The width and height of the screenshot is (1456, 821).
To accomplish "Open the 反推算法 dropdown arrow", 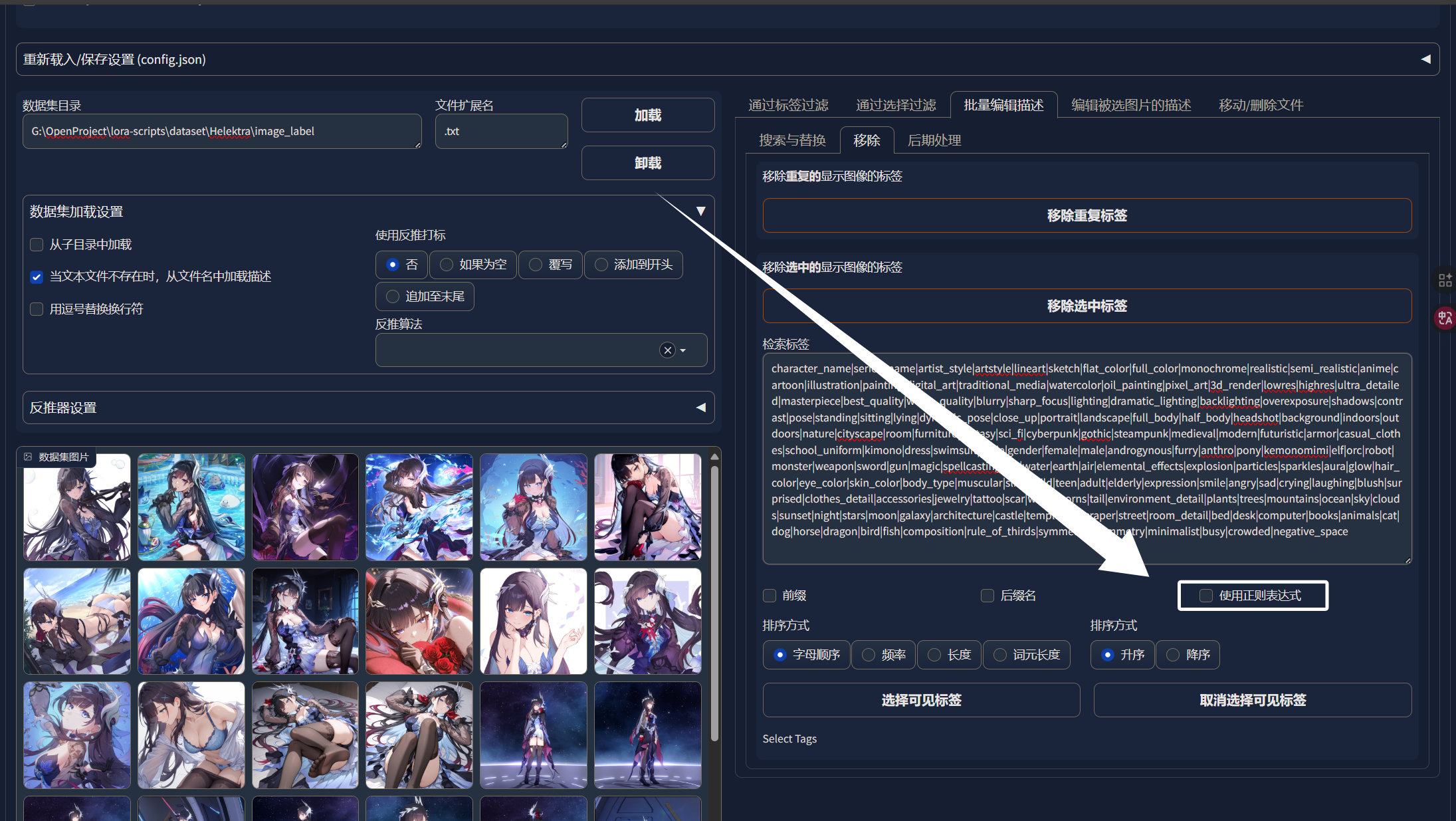I will (683, 350).
